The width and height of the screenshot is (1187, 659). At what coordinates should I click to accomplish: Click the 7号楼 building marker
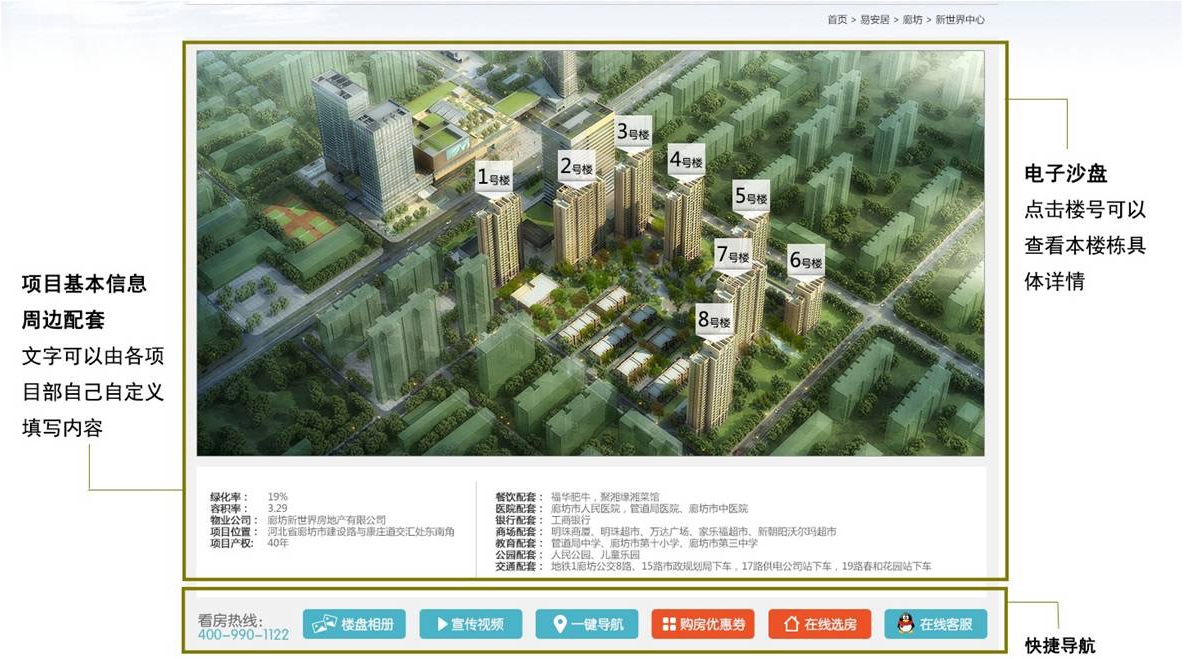[733, 255]
